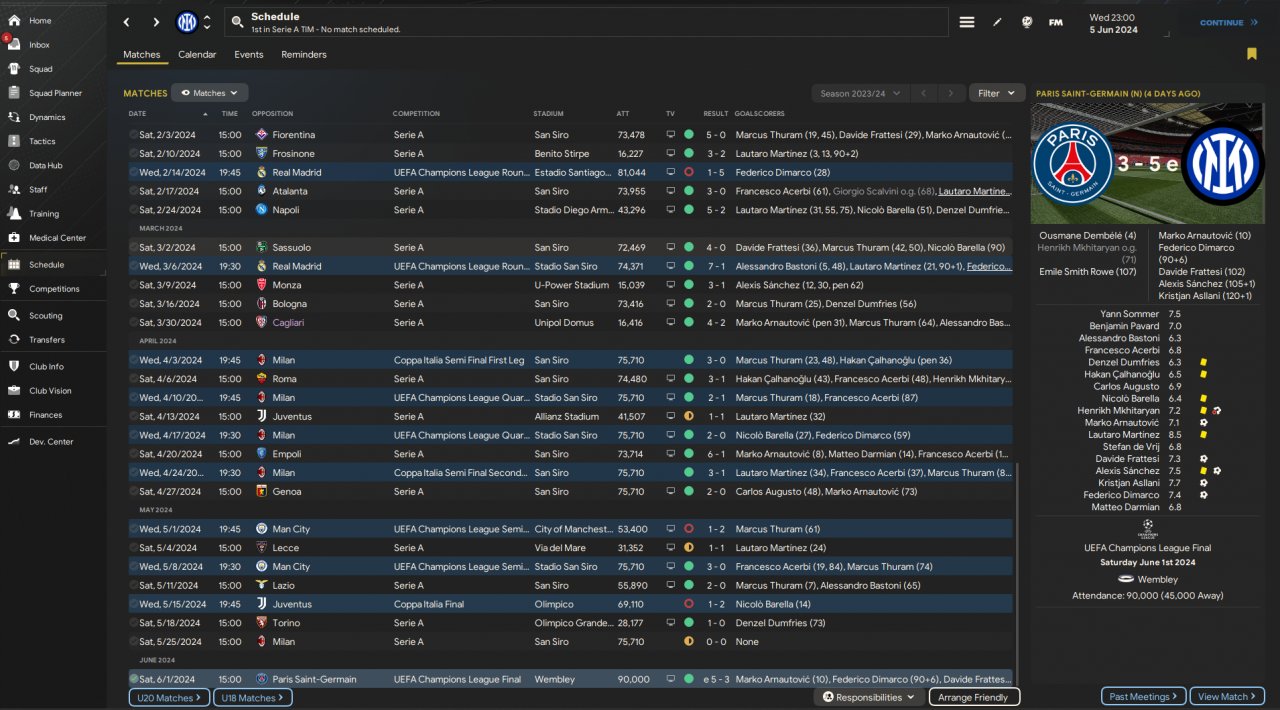The height and width of the screenshot is (710, 1280).
Task: Open the Filter dropdown
Action: point(996,93)
